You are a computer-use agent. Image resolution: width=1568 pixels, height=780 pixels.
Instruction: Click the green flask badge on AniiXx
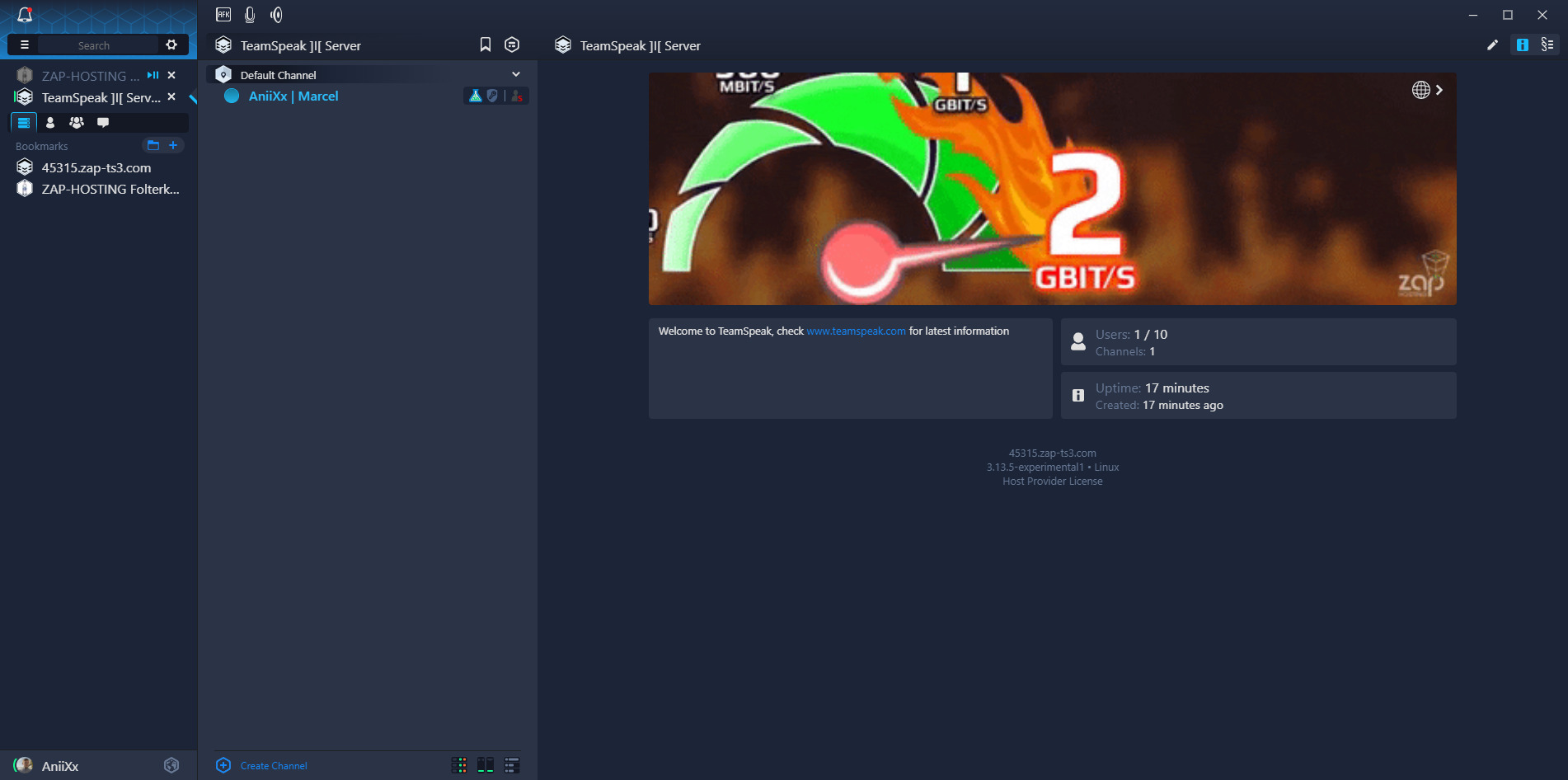click(476, 96)
